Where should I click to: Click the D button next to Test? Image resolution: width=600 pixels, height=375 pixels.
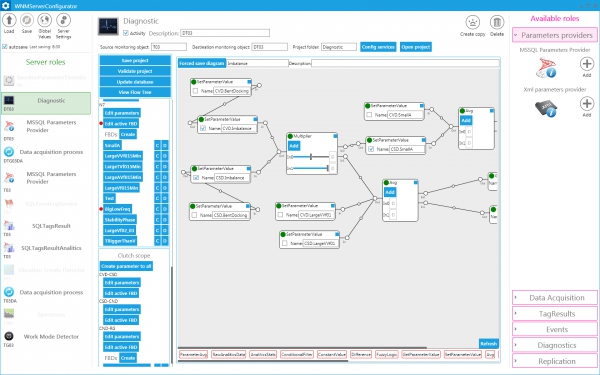point(165,198)
